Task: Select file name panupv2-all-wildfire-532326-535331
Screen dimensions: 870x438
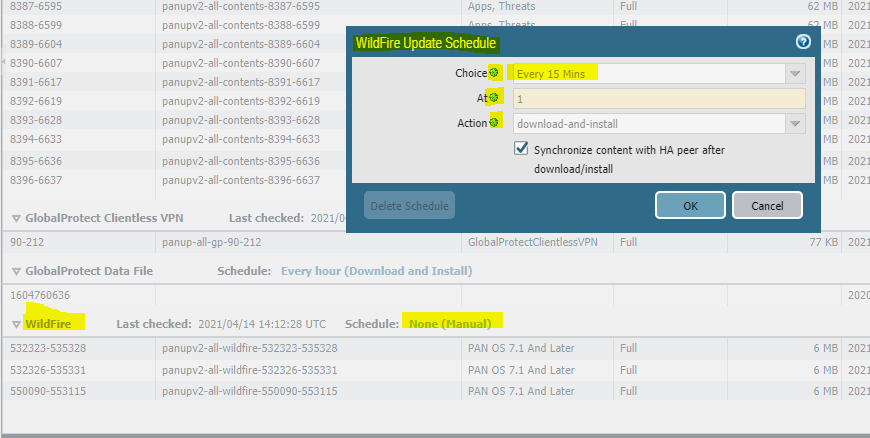Action: [250, 370]
